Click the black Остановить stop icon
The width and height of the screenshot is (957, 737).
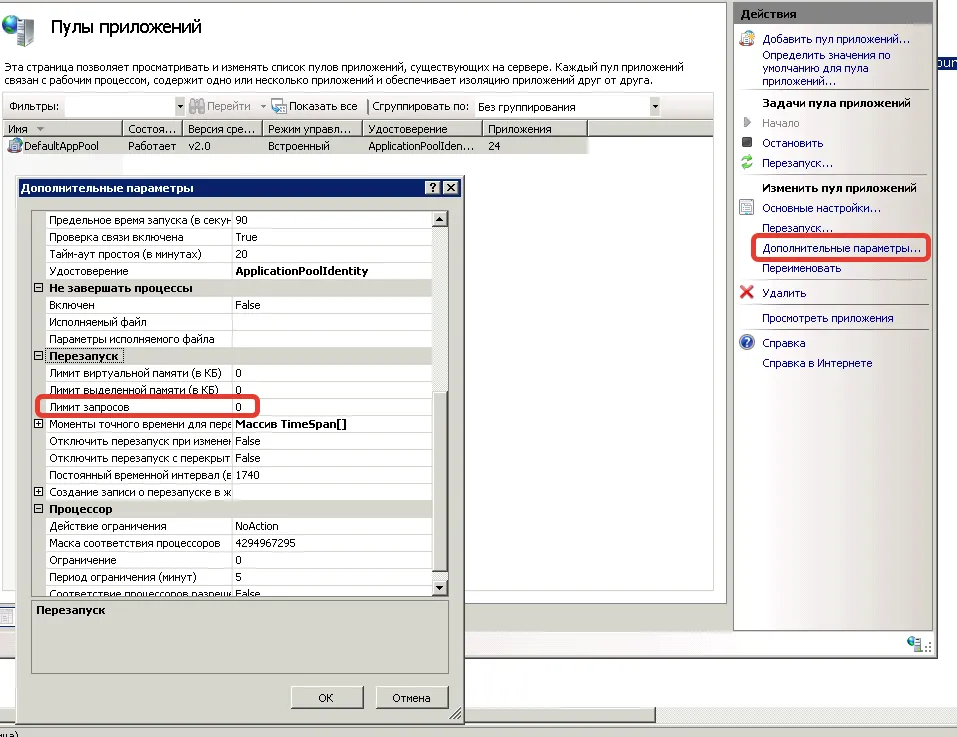(x=746, y=143)
